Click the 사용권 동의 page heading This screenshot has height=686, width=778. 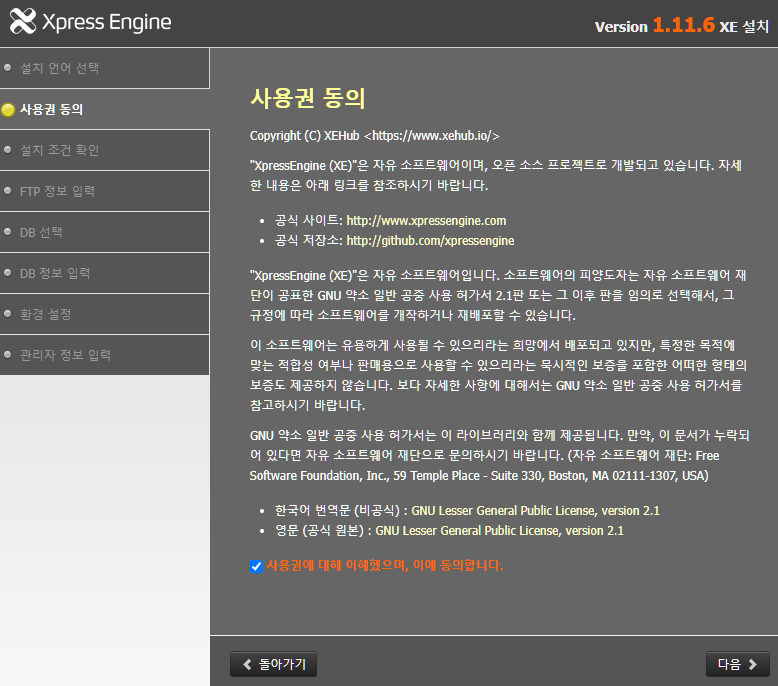pos(308,98)
